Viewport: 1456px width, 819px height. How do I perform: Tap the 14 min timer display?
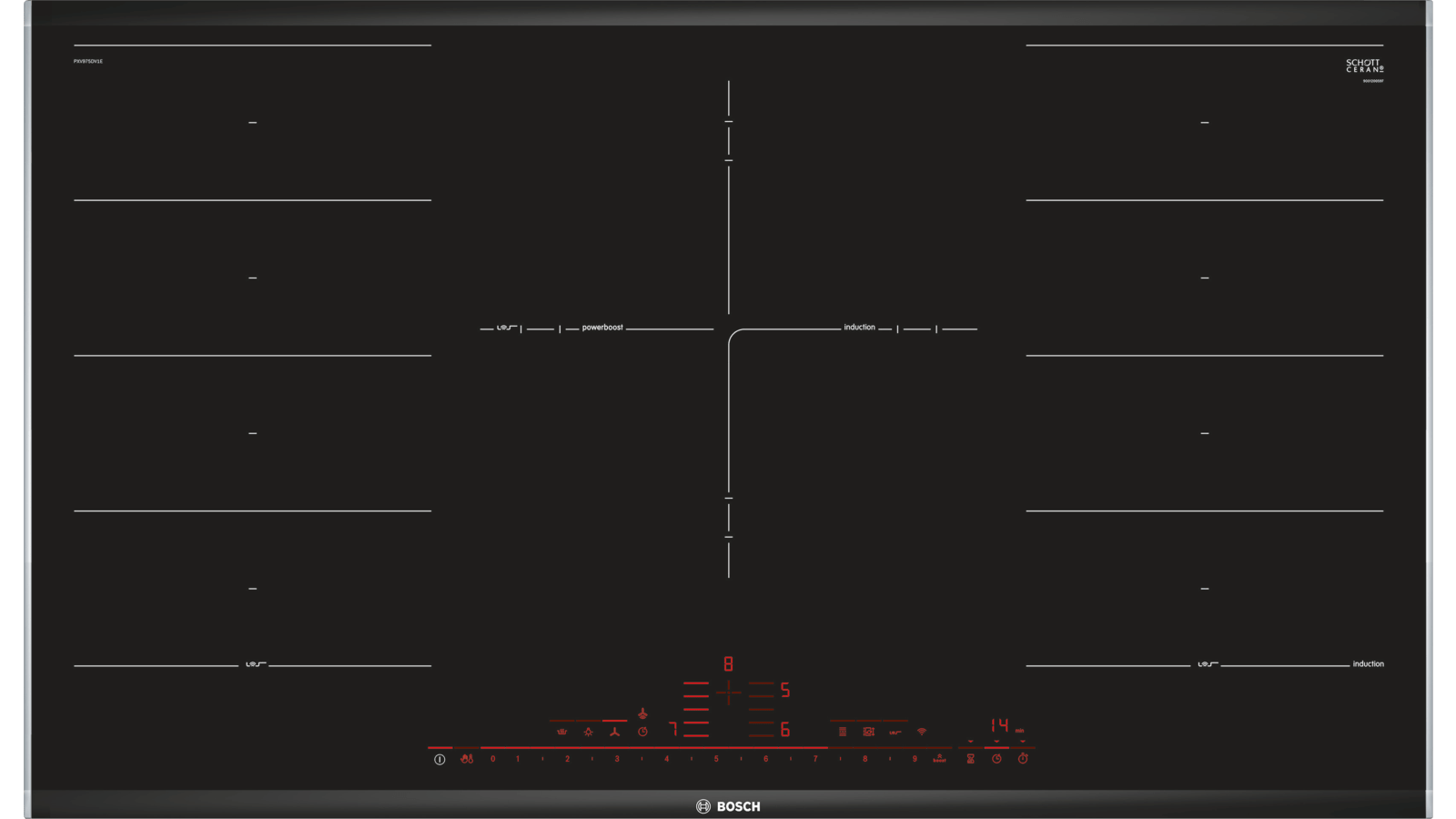tap(1006, 725)
